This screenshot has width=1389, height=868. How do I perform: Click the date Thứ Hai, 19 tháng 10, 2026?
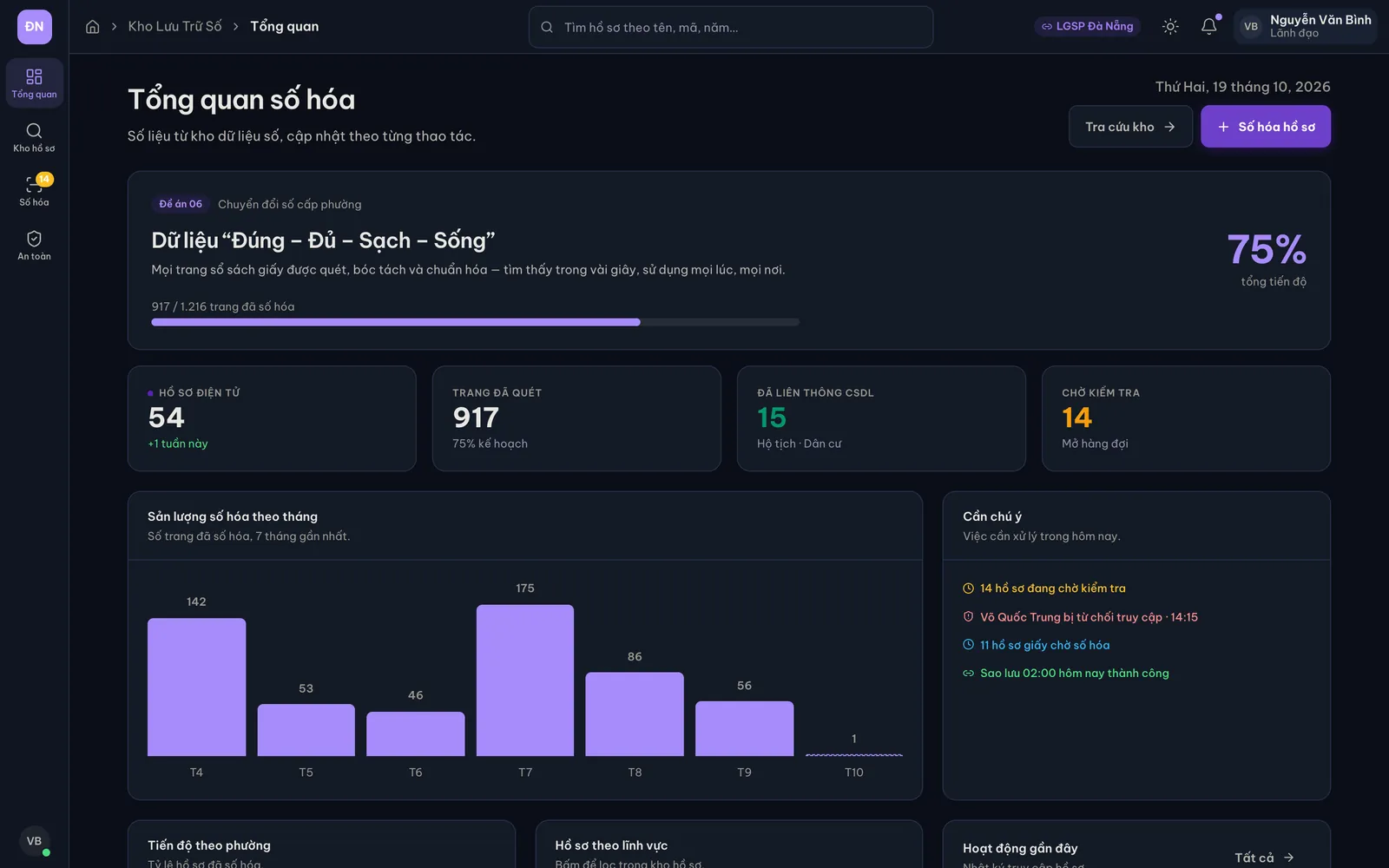(1242, 87)
